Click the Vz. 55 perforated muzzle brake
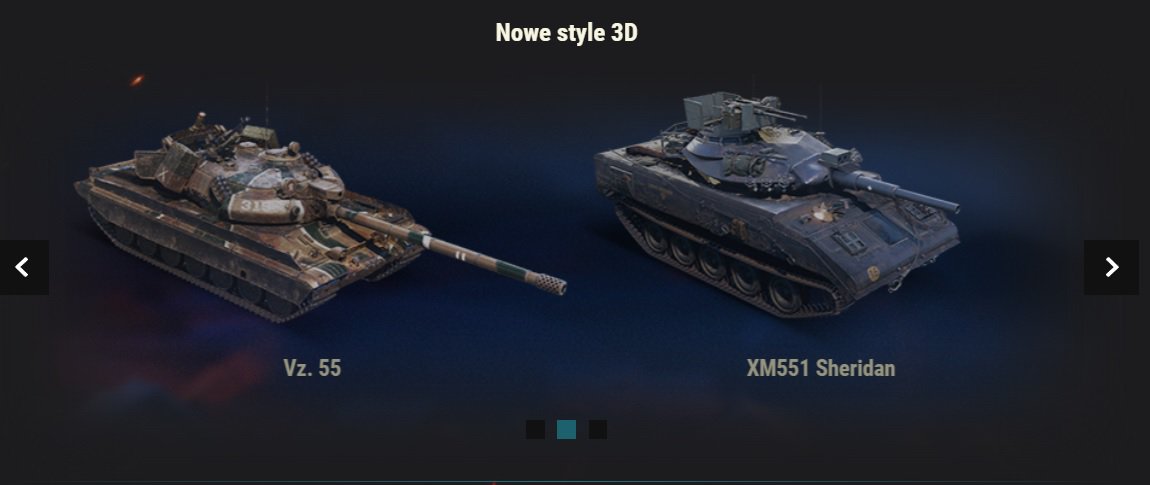Screen dimensions: 1150x485 click(549, 282)
